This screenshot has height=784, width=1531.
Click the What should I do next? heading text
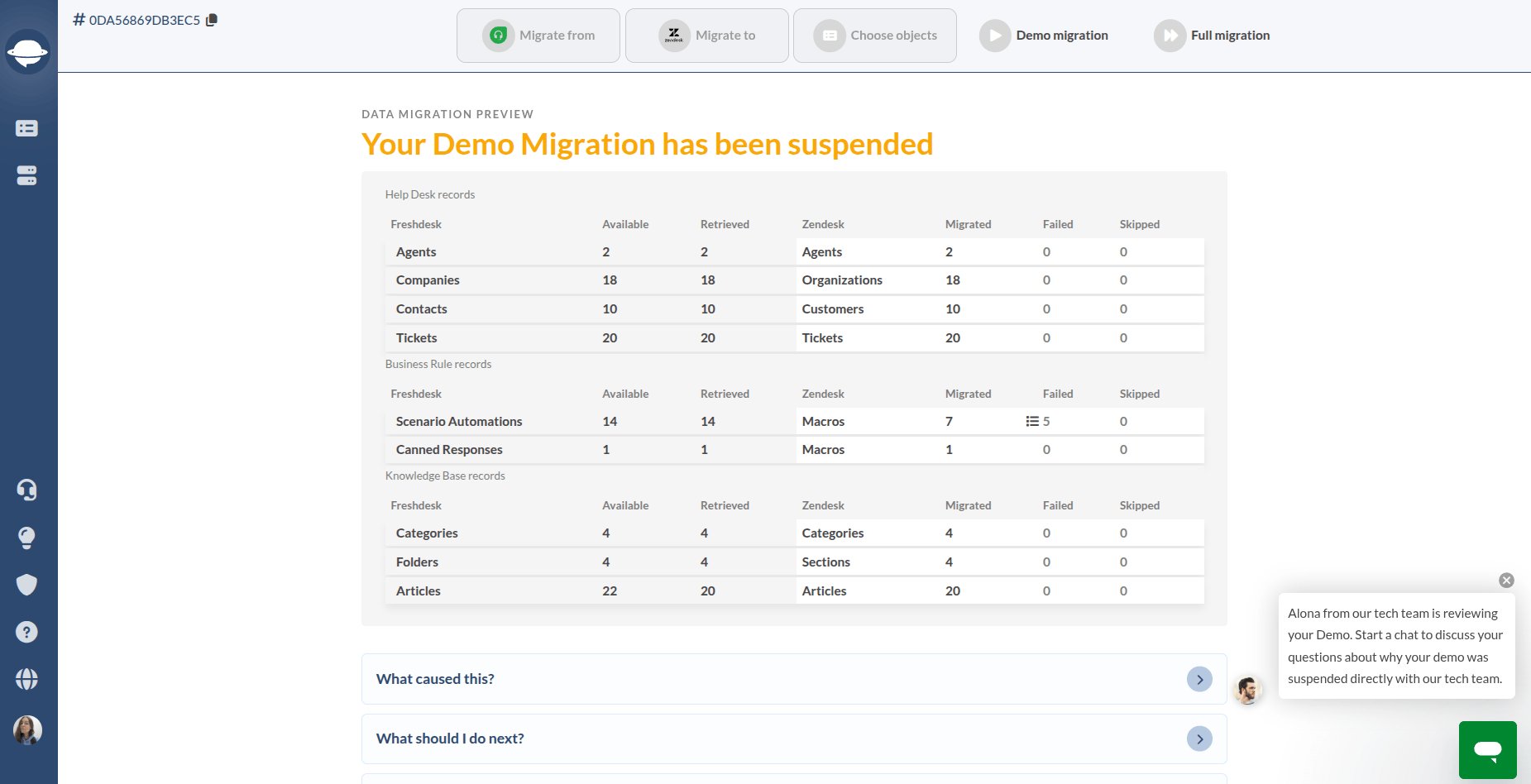pyautogui.click(x=450, y=739)
